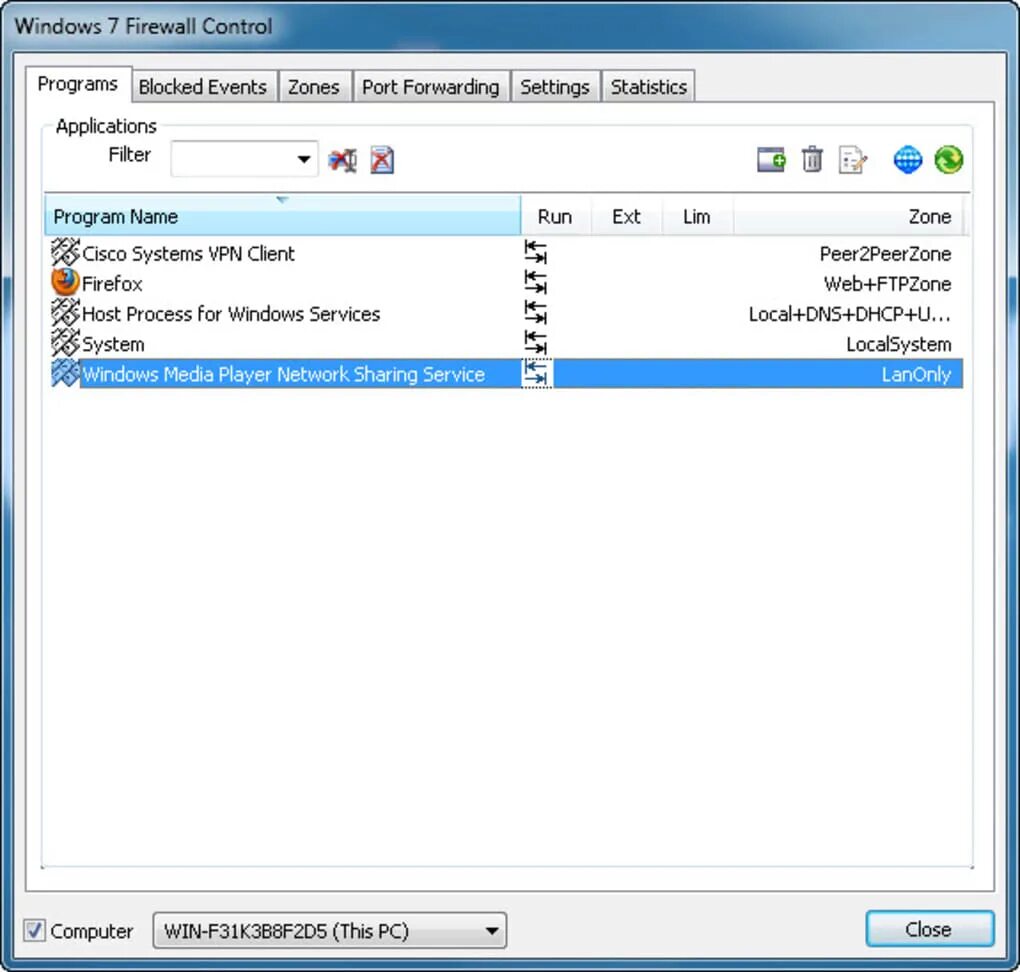Click the add application icon with green plus
Image resolution: width=1020 pixels, height=972 pixels.
(772, 160)
